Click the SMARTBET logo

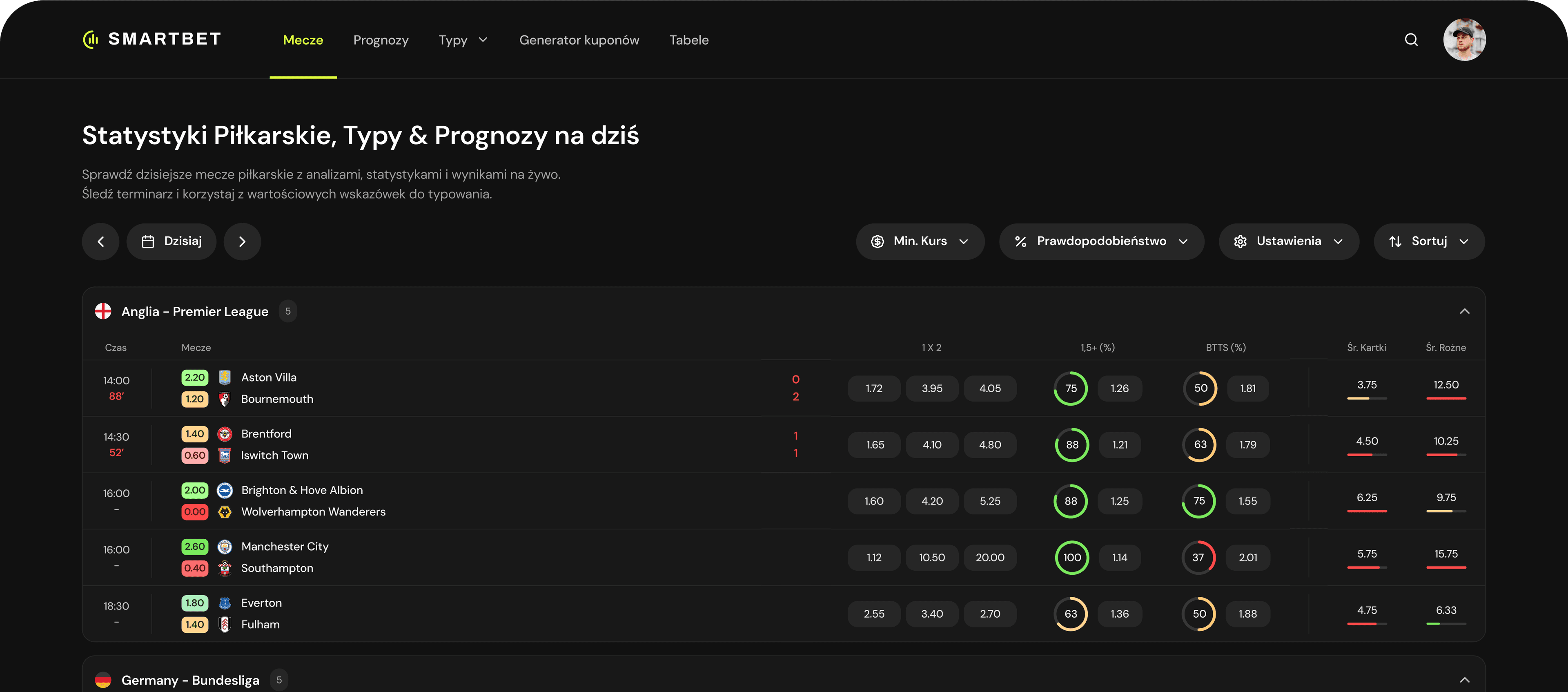click(x=151, y=39)
